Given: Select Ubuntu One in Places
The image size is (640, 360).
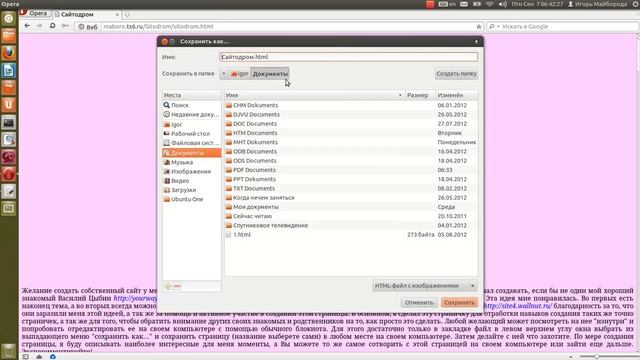Looking at the screenshot, I should pos(192,200).
